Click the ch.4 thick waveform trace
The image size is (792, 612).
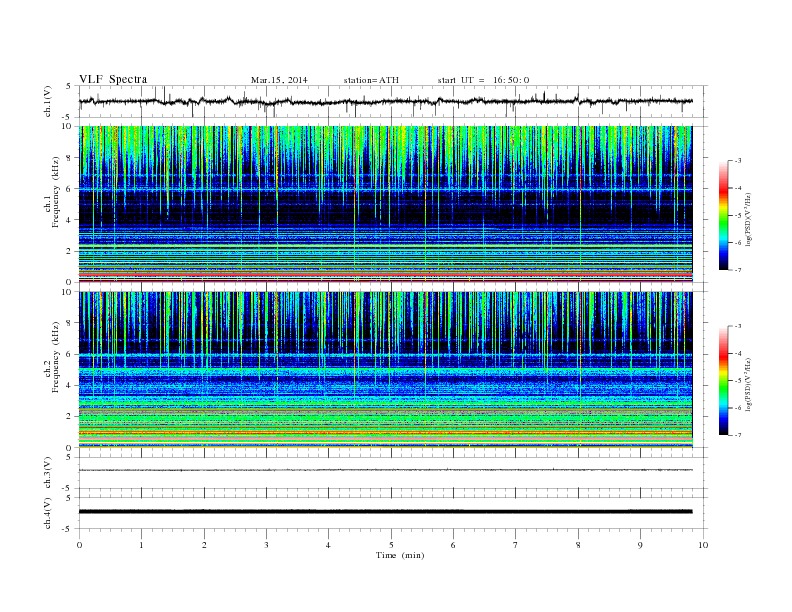coord(385,512)
